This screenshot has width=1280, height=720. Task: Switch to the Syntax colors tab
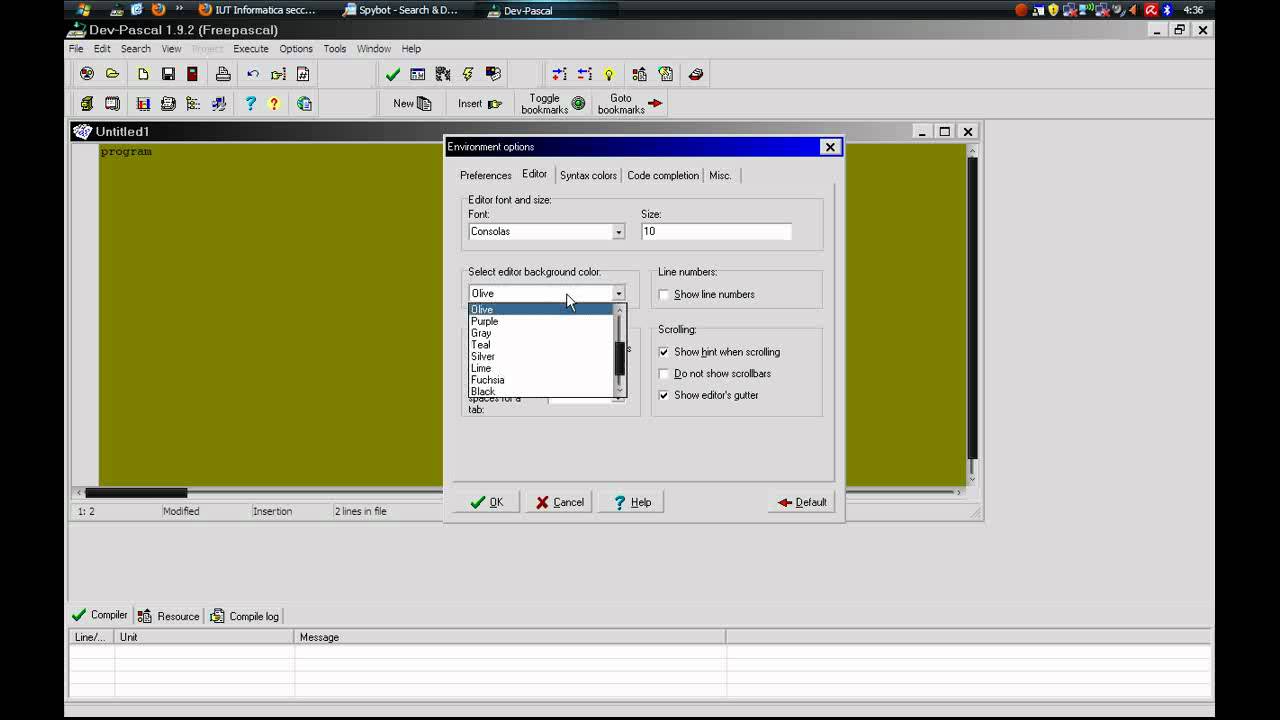click(588, 175)
